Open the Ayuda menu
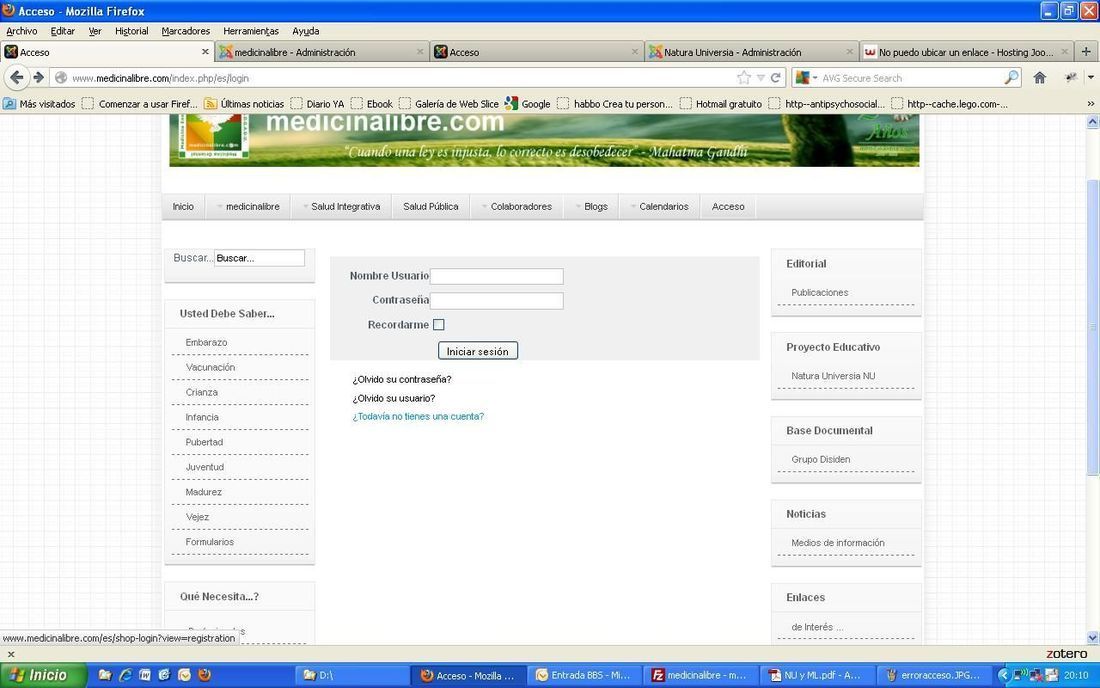Viewport: 1100px width, 688px height. tap(306, 31)
